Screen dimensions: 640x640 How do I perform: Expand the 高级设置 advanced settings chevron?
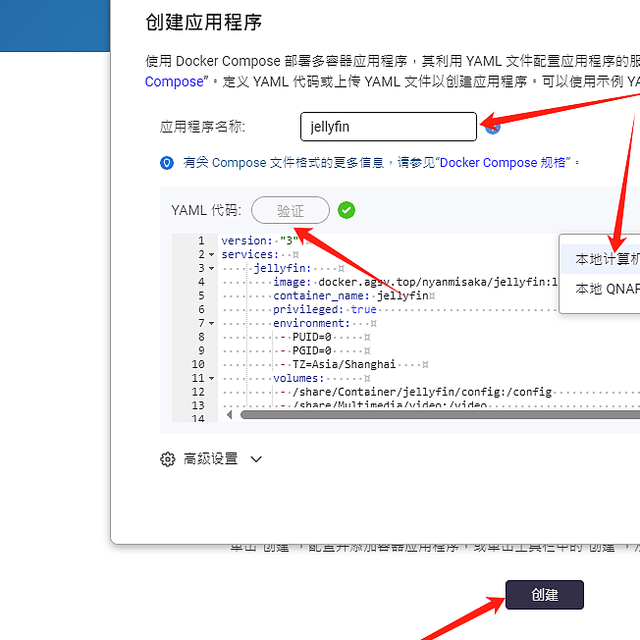click(256, 459)
